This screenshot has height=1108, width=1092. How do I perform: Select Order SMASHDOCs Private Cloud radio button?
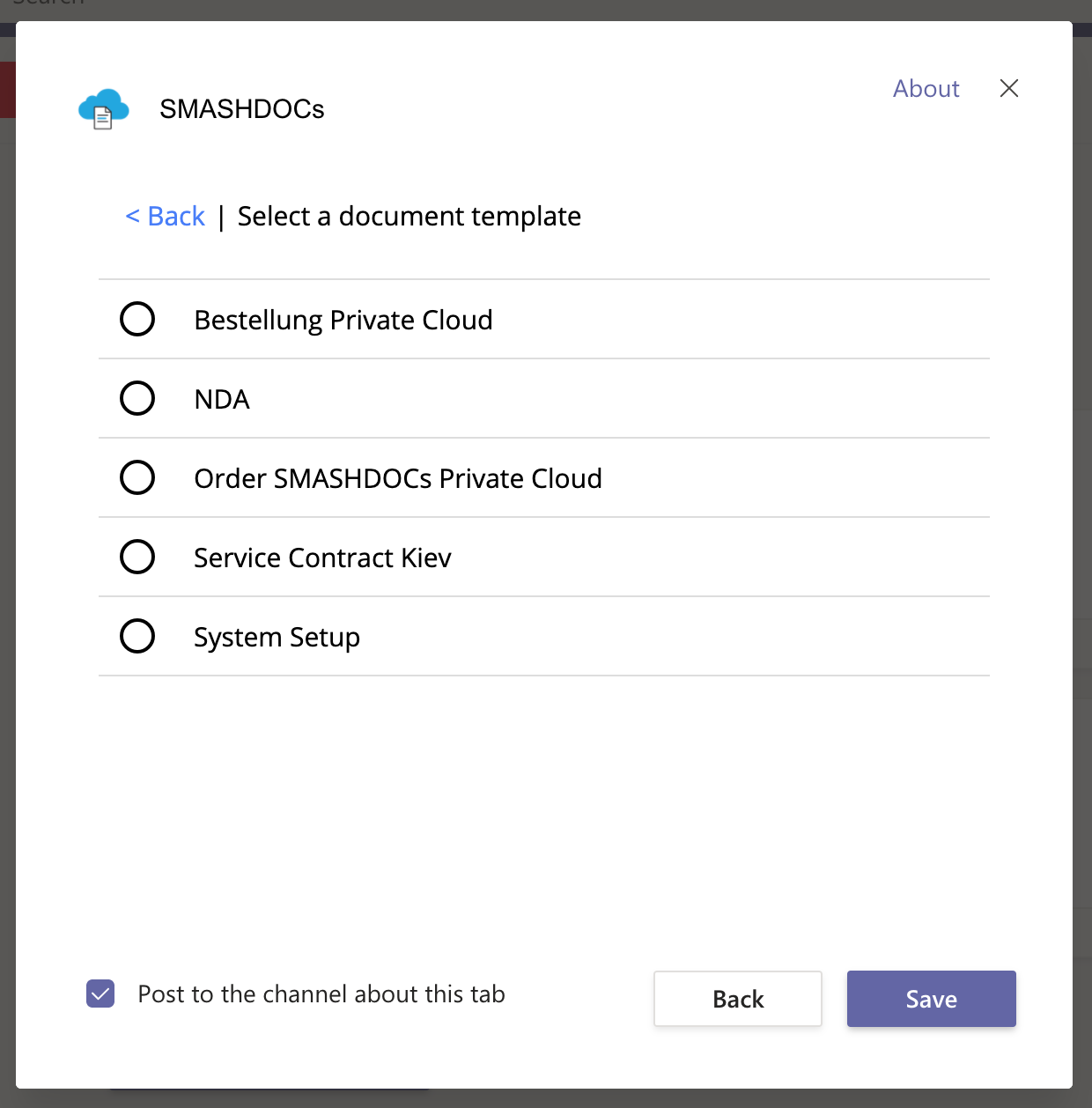(x=137, y=477)
